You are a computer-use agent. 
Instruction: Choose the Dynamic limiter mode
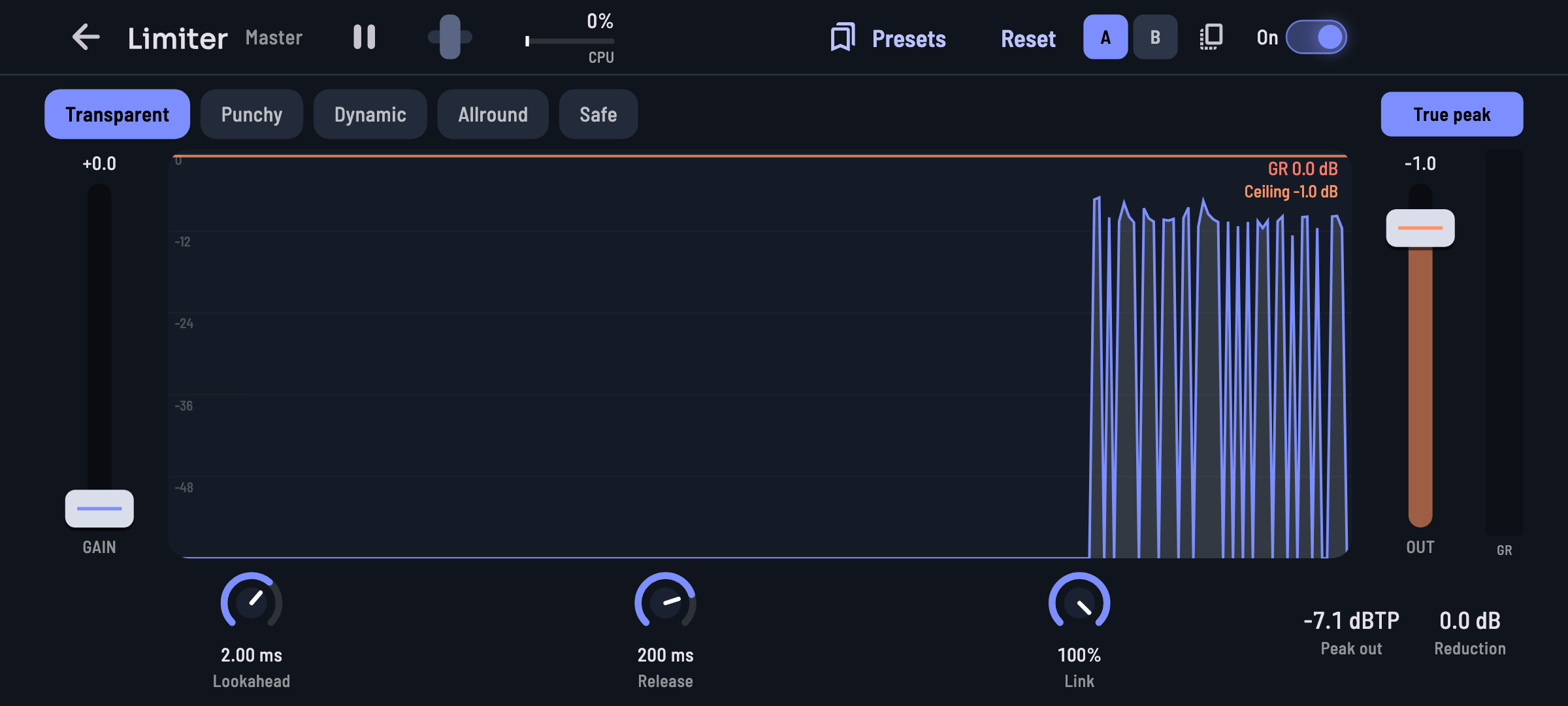[x=370, y=114]
